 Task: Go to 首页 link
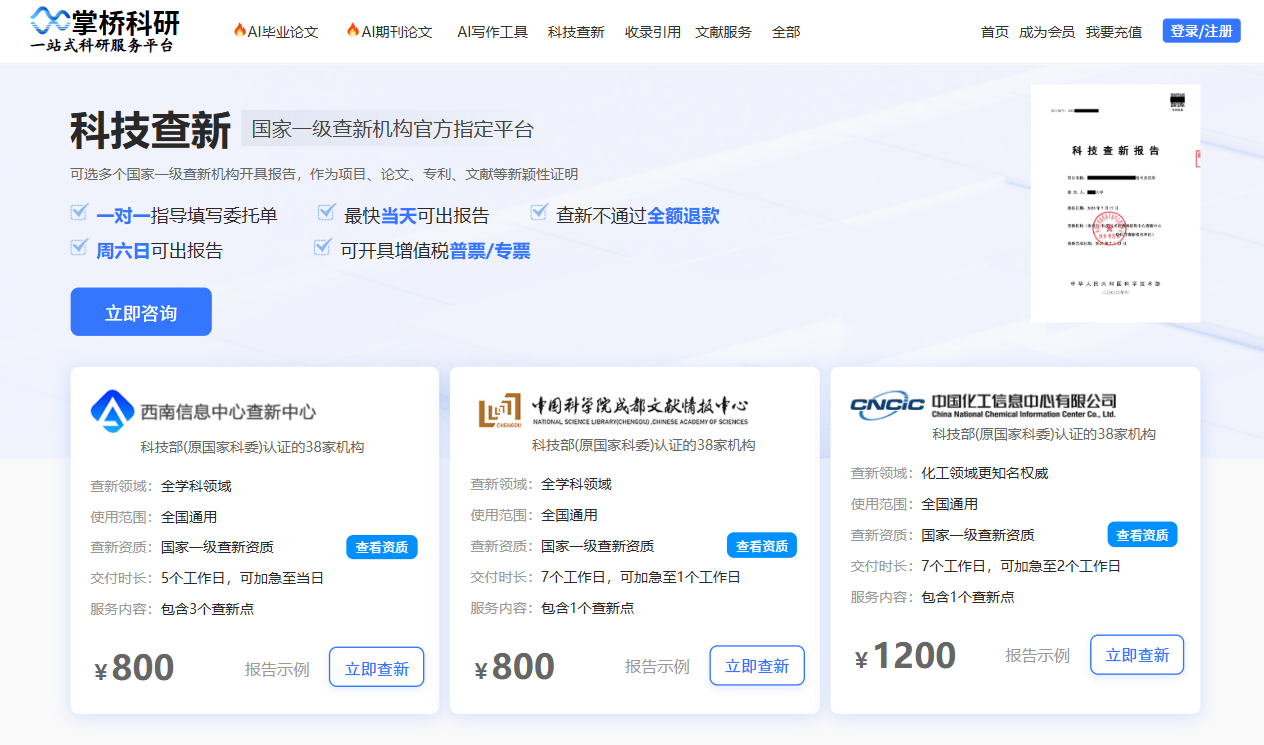(995, 32)
